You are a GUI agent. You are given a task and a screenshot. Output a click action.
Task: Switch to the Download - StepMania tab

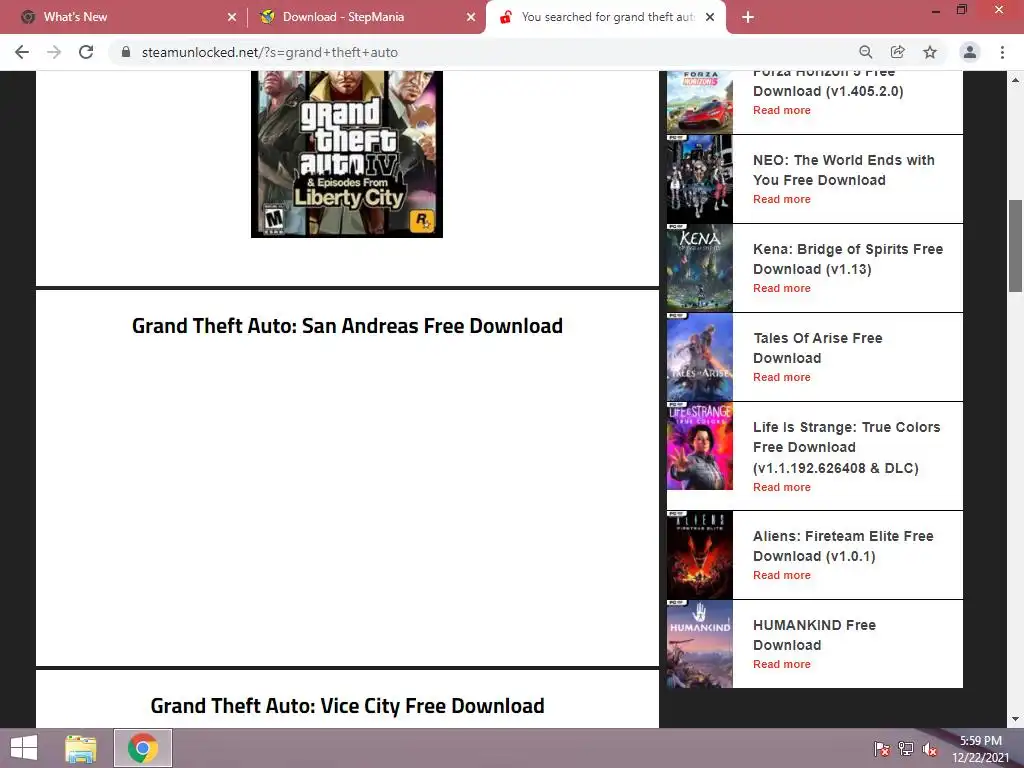coord(366,17)
